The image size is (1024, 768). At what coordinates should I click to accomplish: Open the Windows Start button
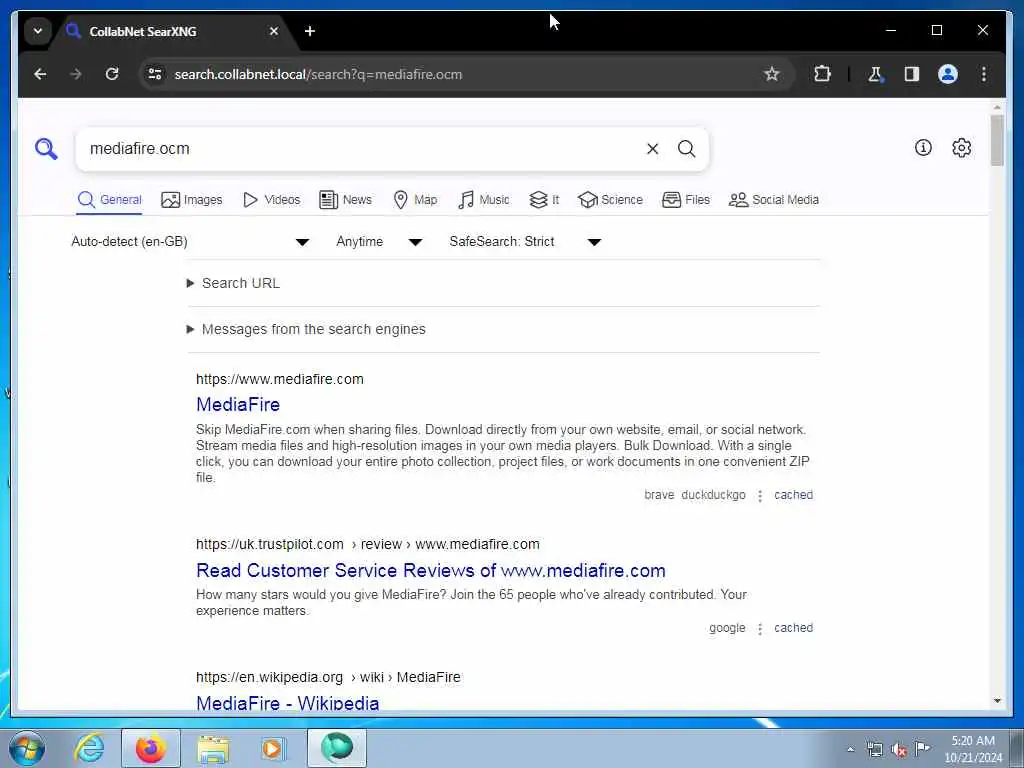pyautogui.click(x=27, y=748)
